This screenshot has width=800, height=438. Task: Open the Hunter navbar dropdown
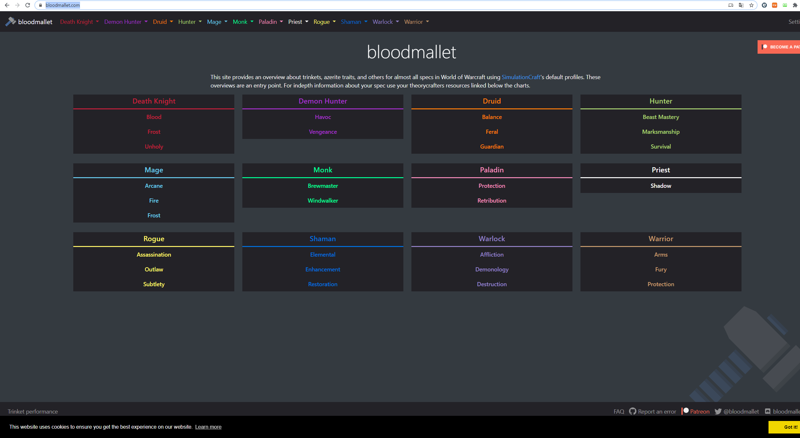(190, 22)
